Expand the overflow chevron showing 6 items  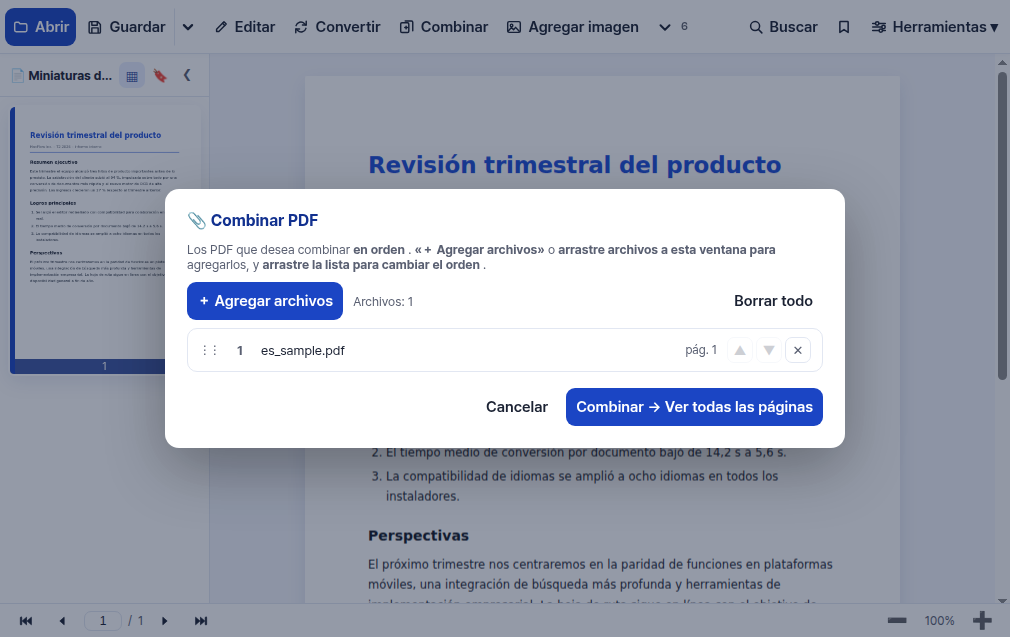click(665, 27)
